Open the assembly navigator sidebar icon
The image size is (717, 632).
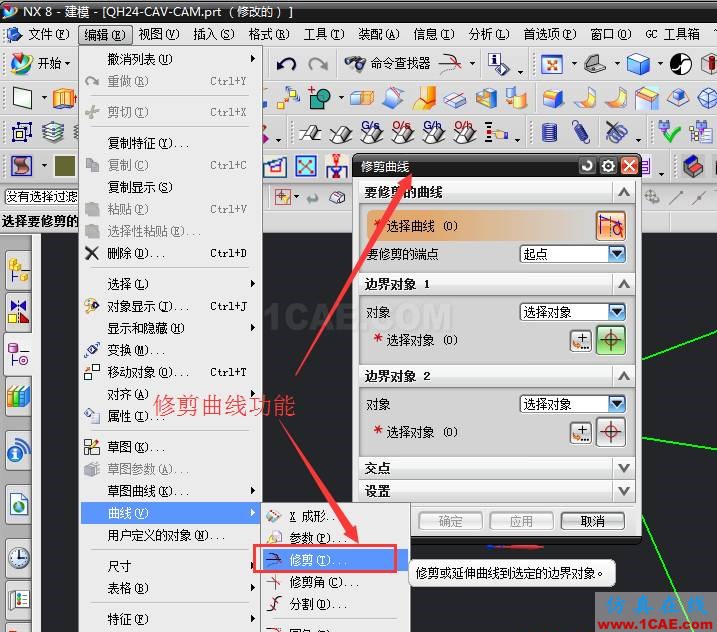coord(18,270)
